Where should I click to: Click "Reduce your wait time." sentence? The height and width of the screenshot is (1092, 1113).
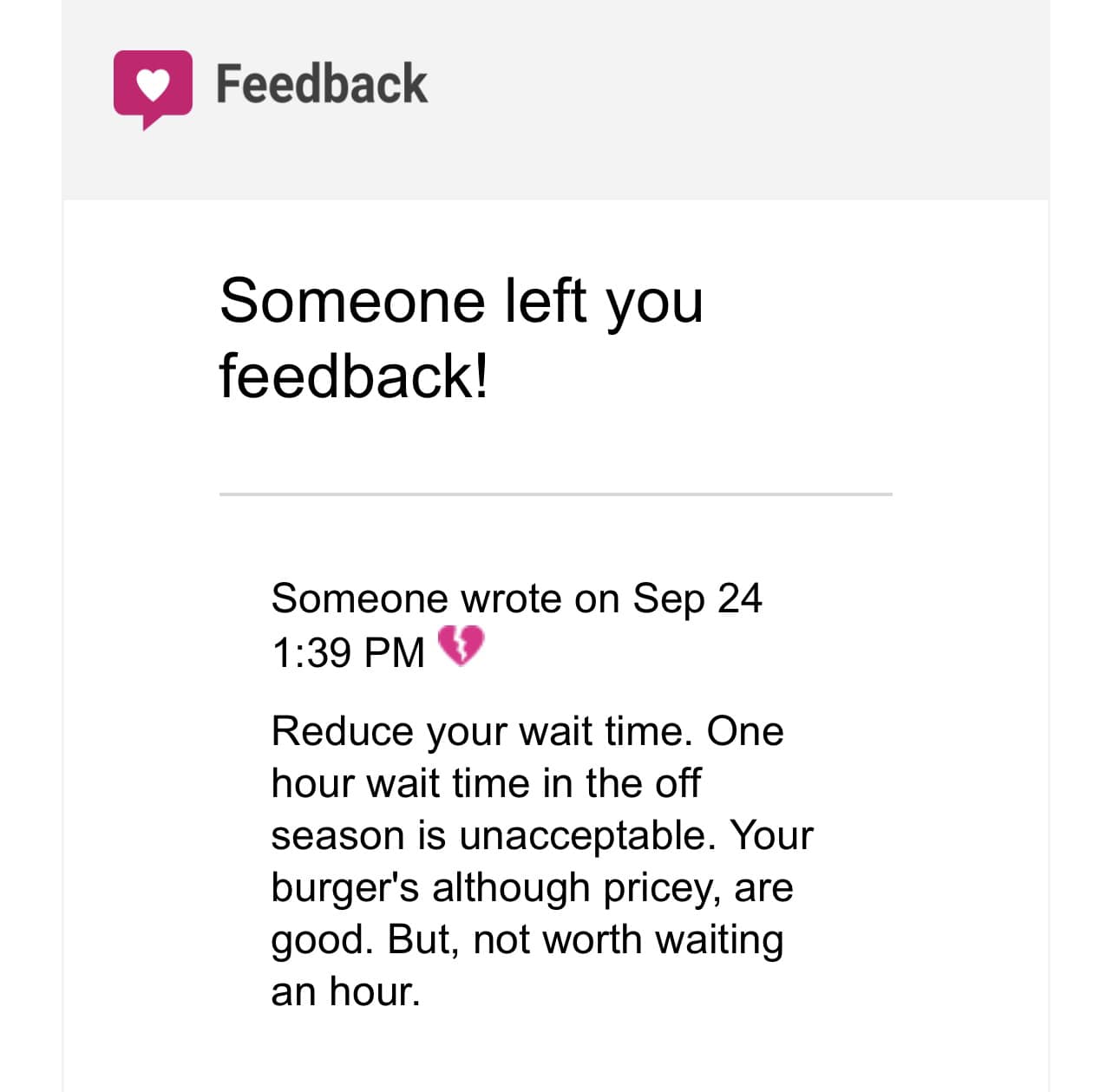point(481,731)
